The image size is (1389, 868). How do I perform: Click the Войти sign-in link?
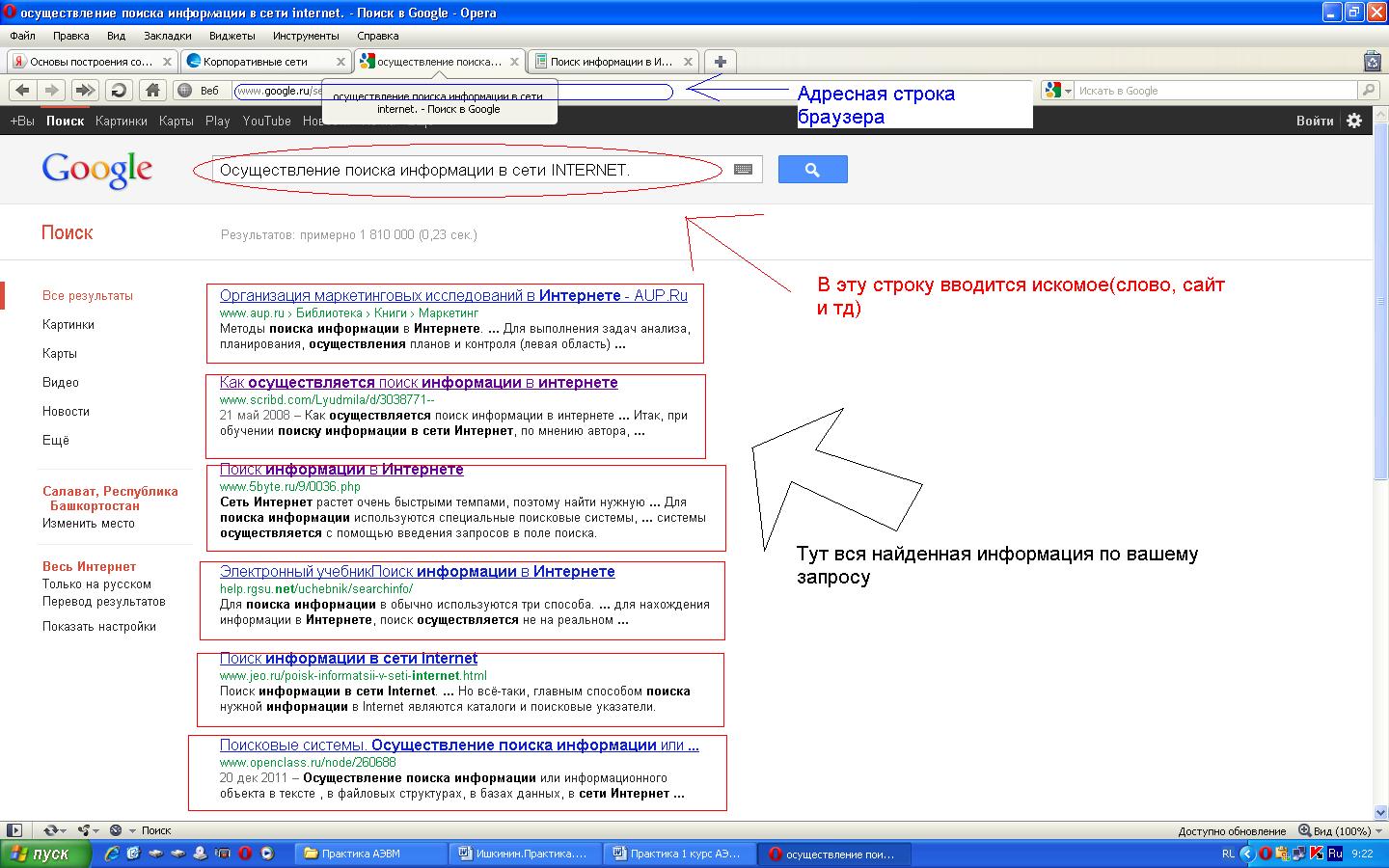pyautogui.click(x=1315, y=121)
